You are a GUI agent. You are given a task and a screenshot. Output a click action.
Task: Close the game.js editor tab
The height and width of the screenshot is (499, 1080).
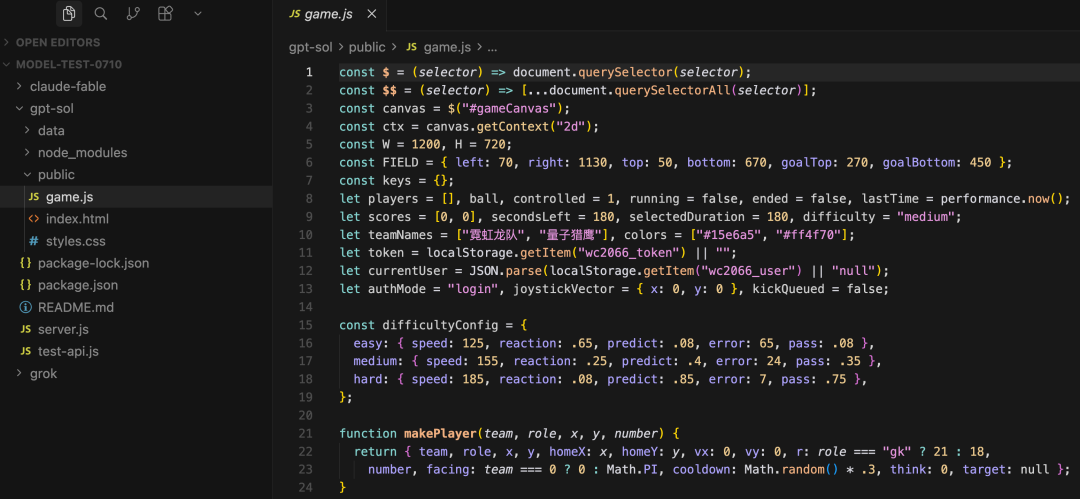click(x=372, y=14)
